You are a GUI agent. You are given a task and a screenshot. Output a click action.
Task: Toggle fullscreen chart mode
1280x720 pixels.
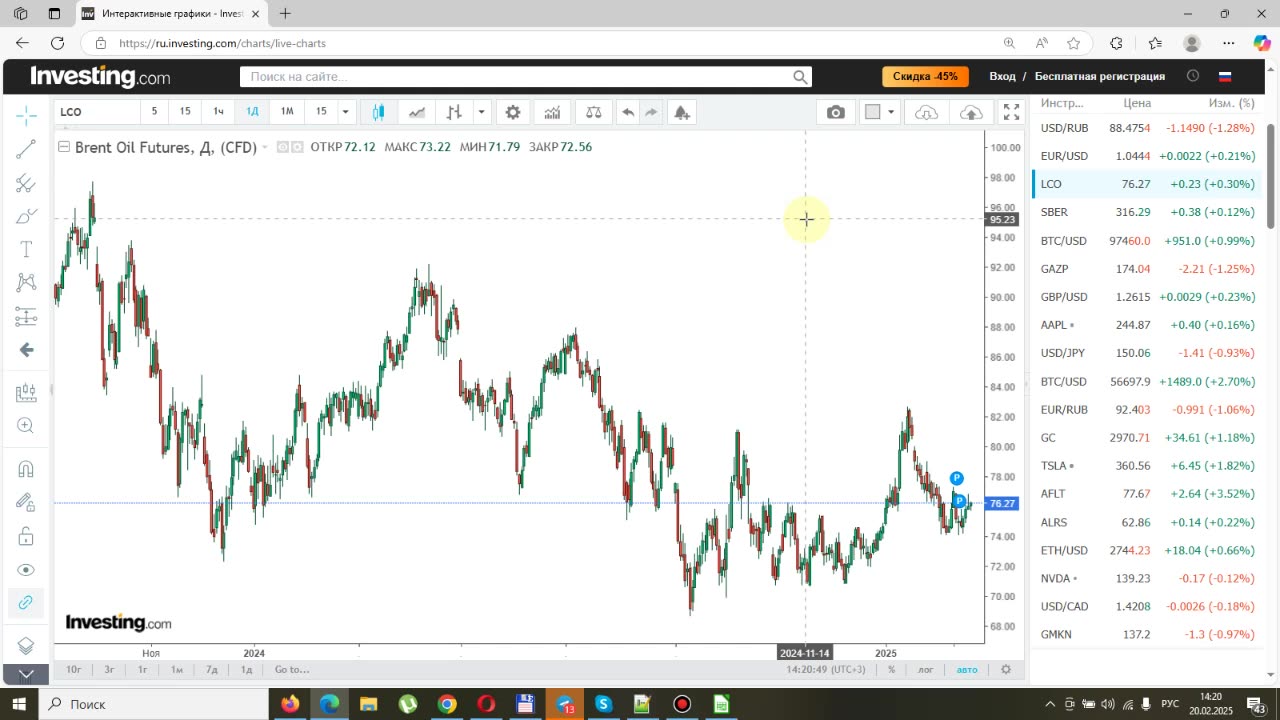click(x=1012, y=112)
